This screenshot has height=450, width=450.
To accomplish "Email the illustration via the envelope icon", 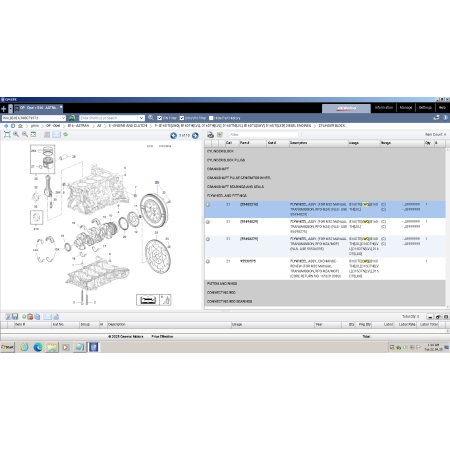I will 57,134.
